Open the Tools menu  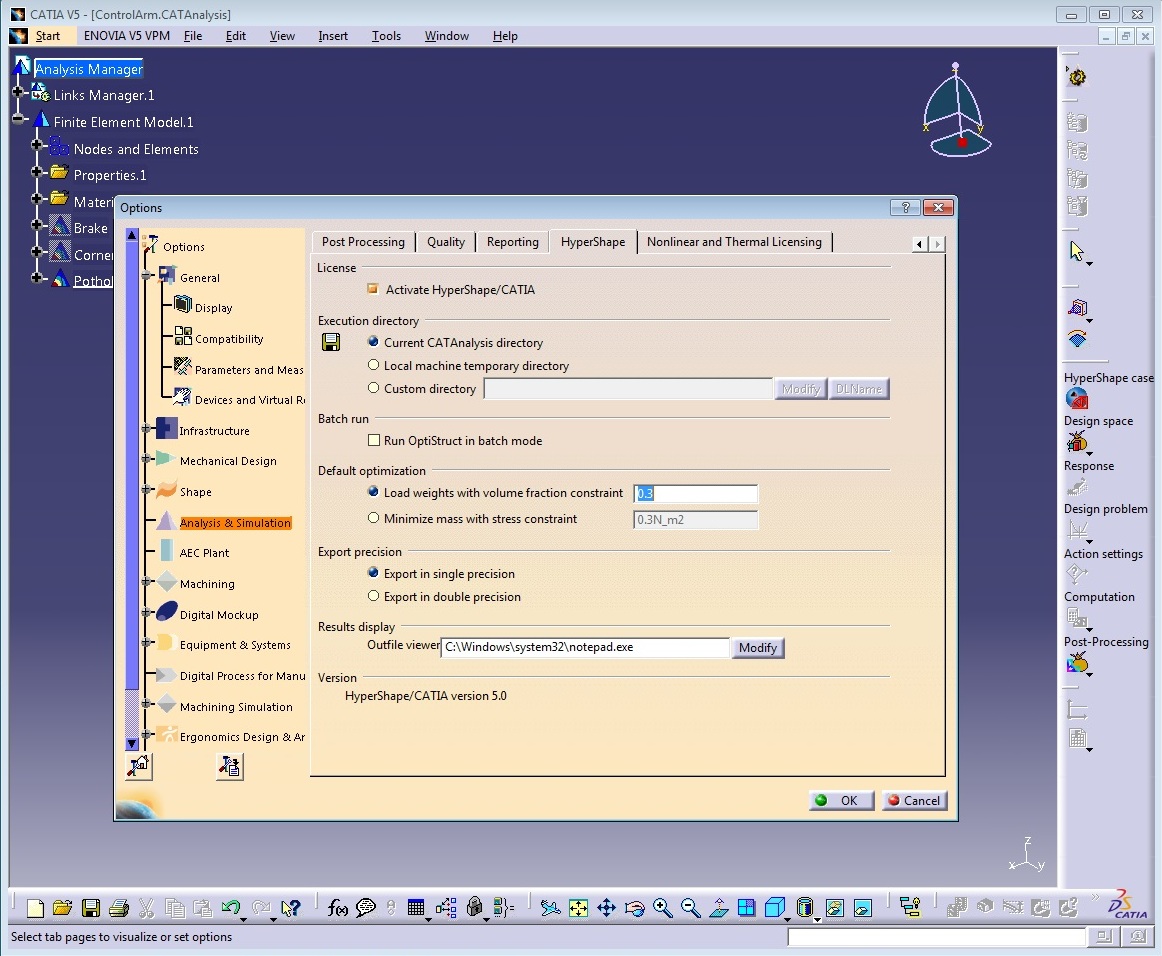pos(386,36)
